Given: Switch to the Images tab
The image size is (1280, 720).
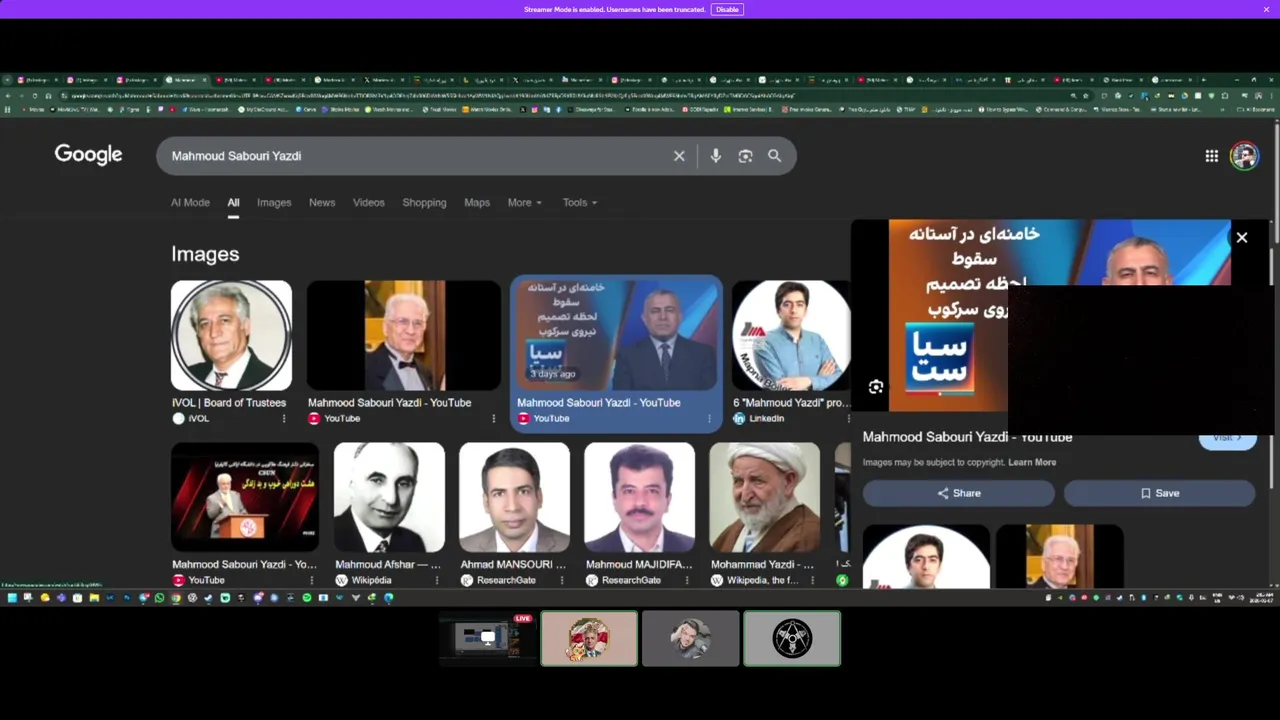Looking at the screenshot, I should pyautogui.click(x=274, y=202).
